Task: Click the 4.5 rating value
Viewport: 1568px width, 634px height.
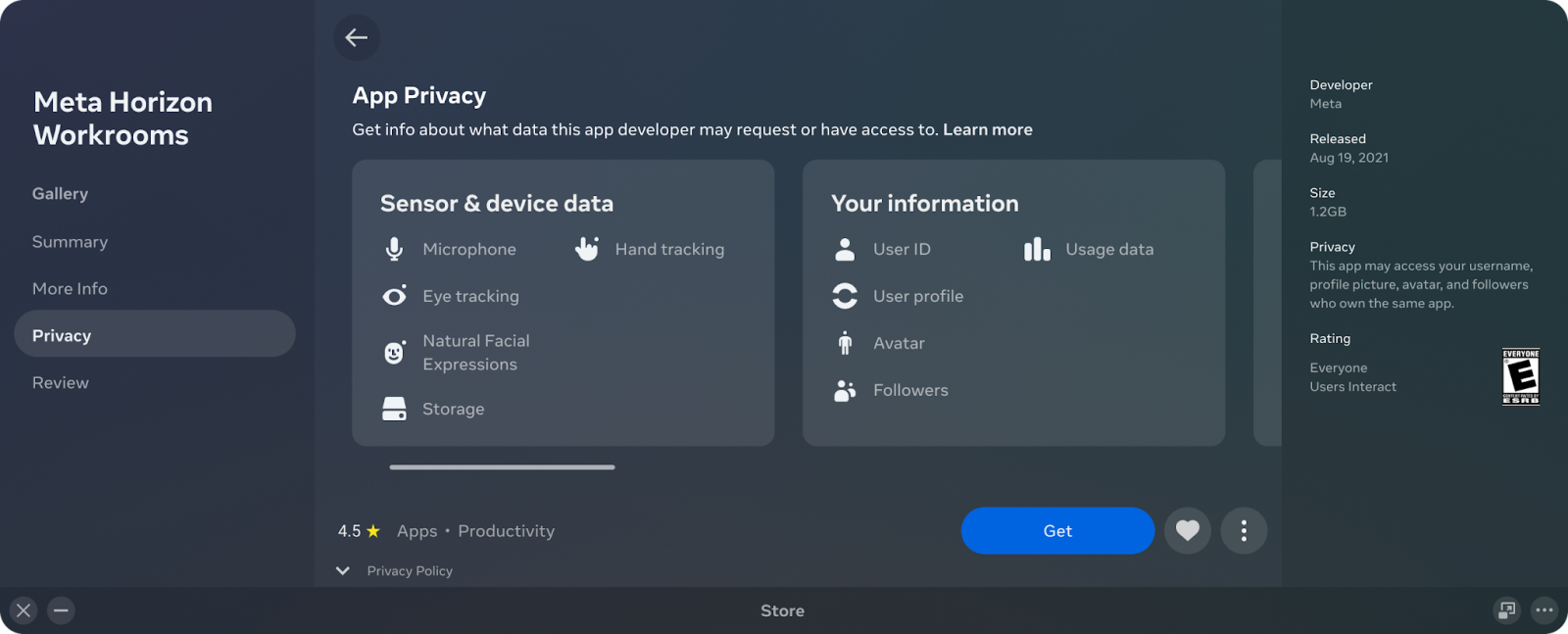Action: click(349, 531)
